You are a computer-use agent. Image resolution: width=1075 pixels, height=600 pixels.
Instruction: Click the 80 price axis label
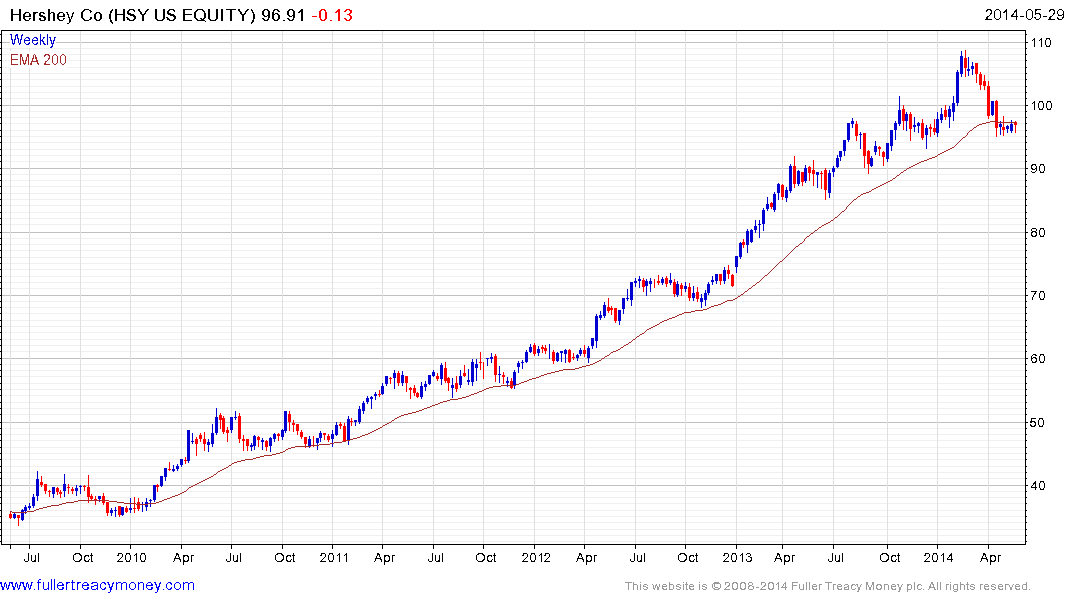[1038, 232]
